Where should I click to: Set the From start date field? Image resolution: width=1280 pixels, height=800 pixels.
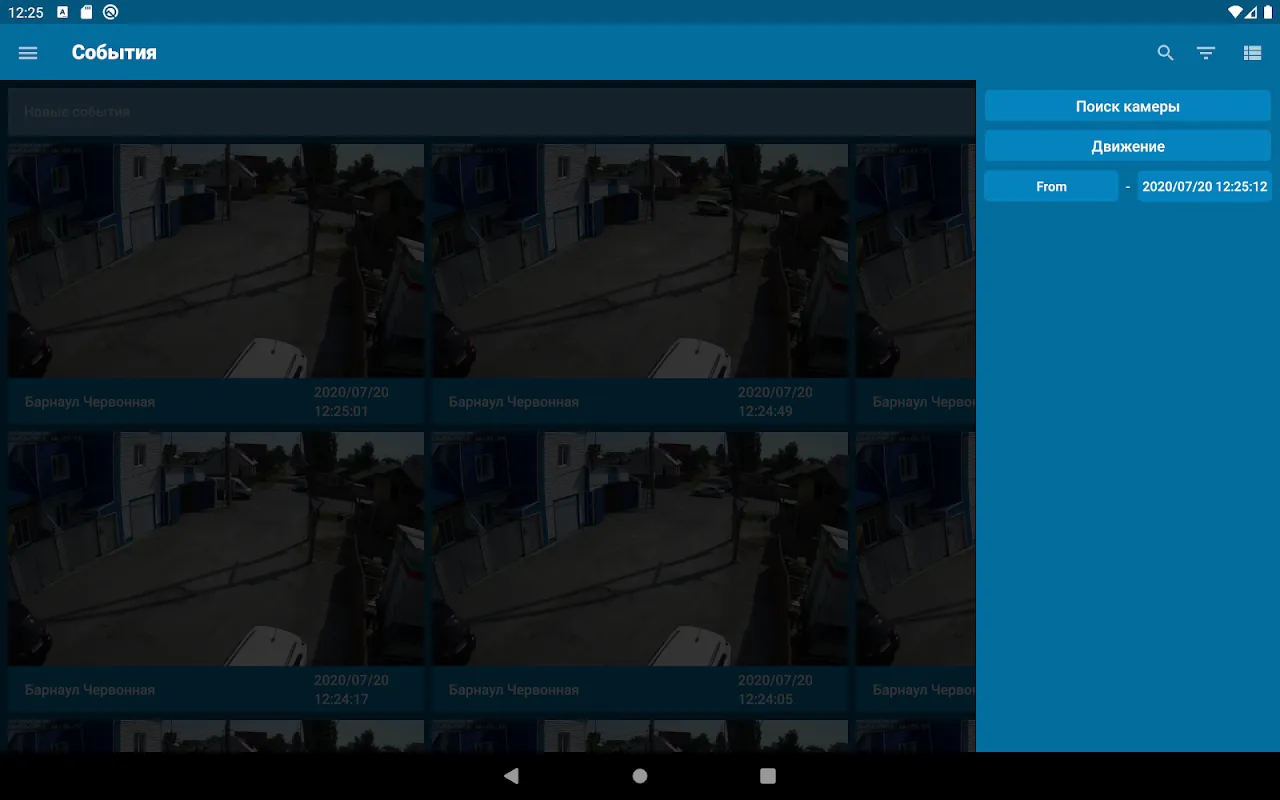1051,186
